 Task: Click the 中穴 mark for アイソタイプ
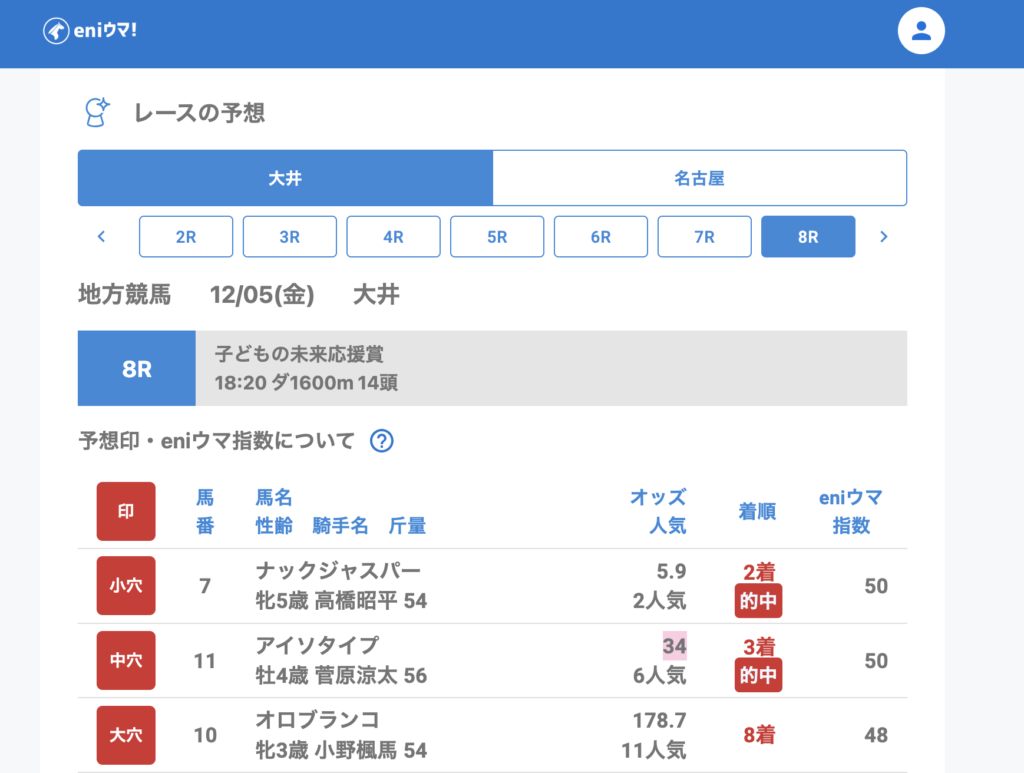pyautogui.click(x=126, y=660)
